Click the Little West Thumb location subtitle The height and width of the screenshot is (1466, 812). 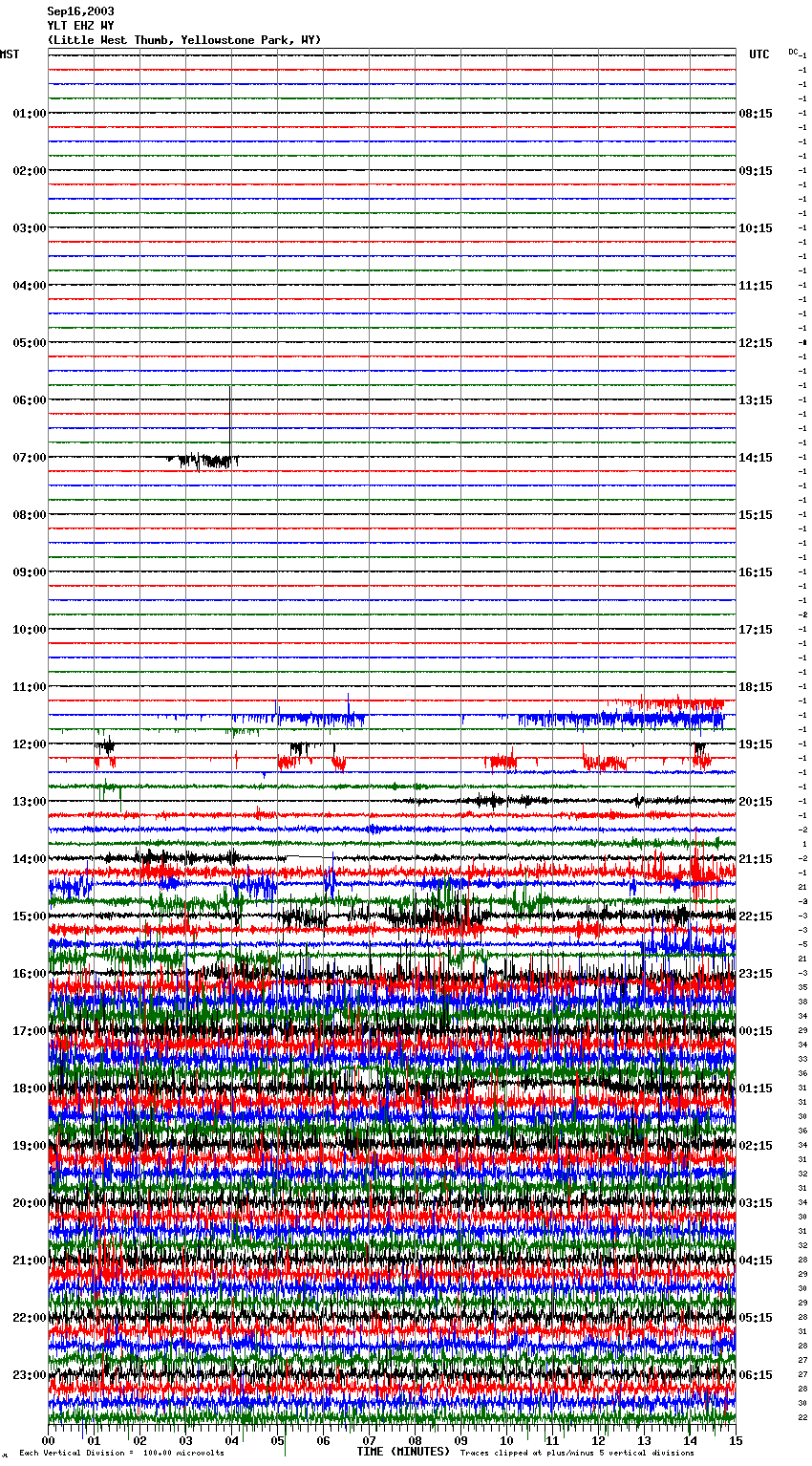tap(184, 40)
